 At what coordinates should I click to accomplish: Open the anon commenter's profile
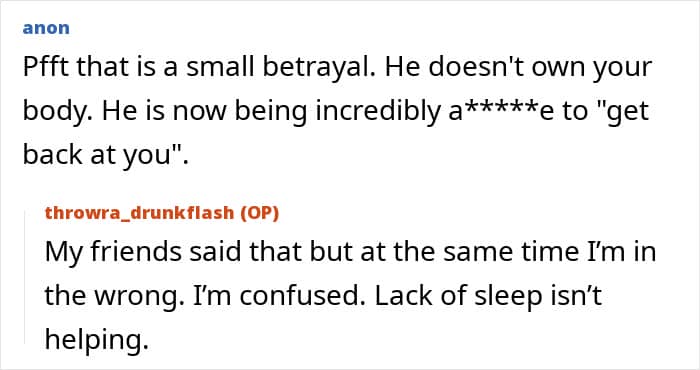[46, 28]
